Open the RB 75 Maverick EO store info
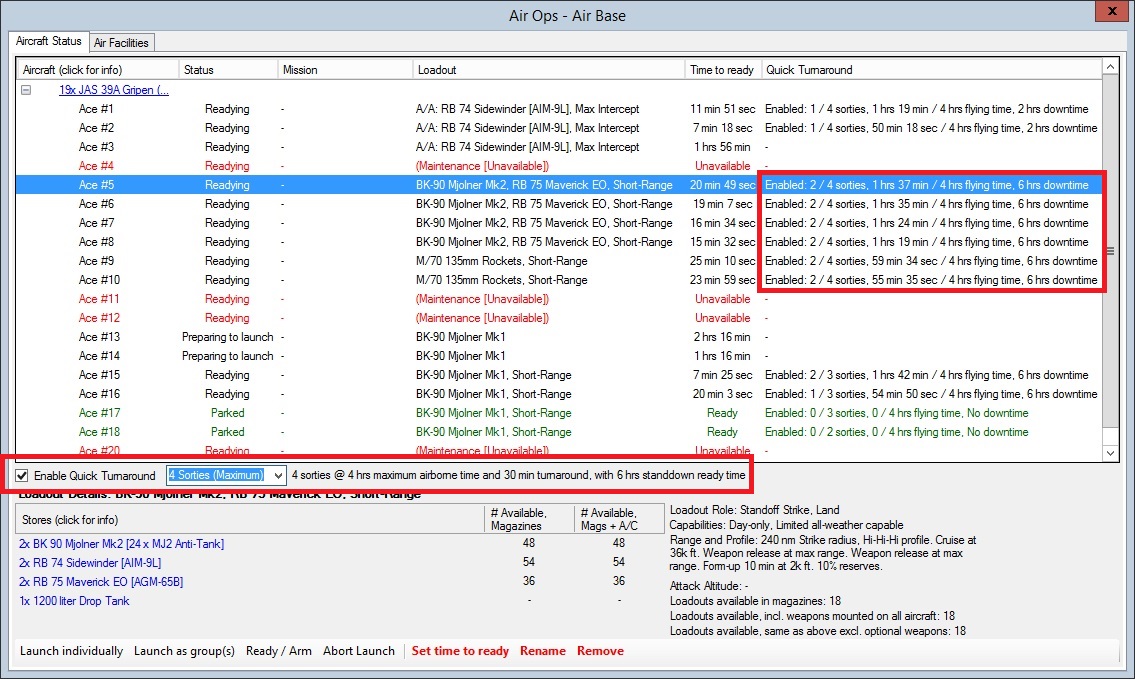Screen dimensions: 1135x679 tap(101, 581)
